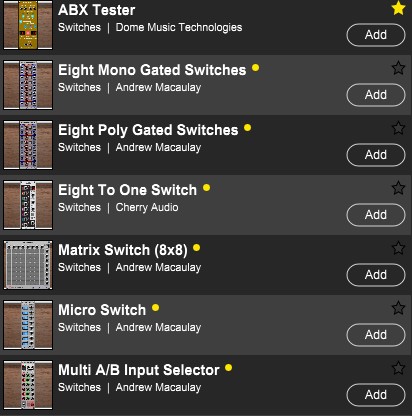Image resolution: width=412 pixels, height=416 pixels.
Task: Click the yellow dot beside Eight Mono Gated Switches
Action: pyautogui.click(x=256, y=68)
